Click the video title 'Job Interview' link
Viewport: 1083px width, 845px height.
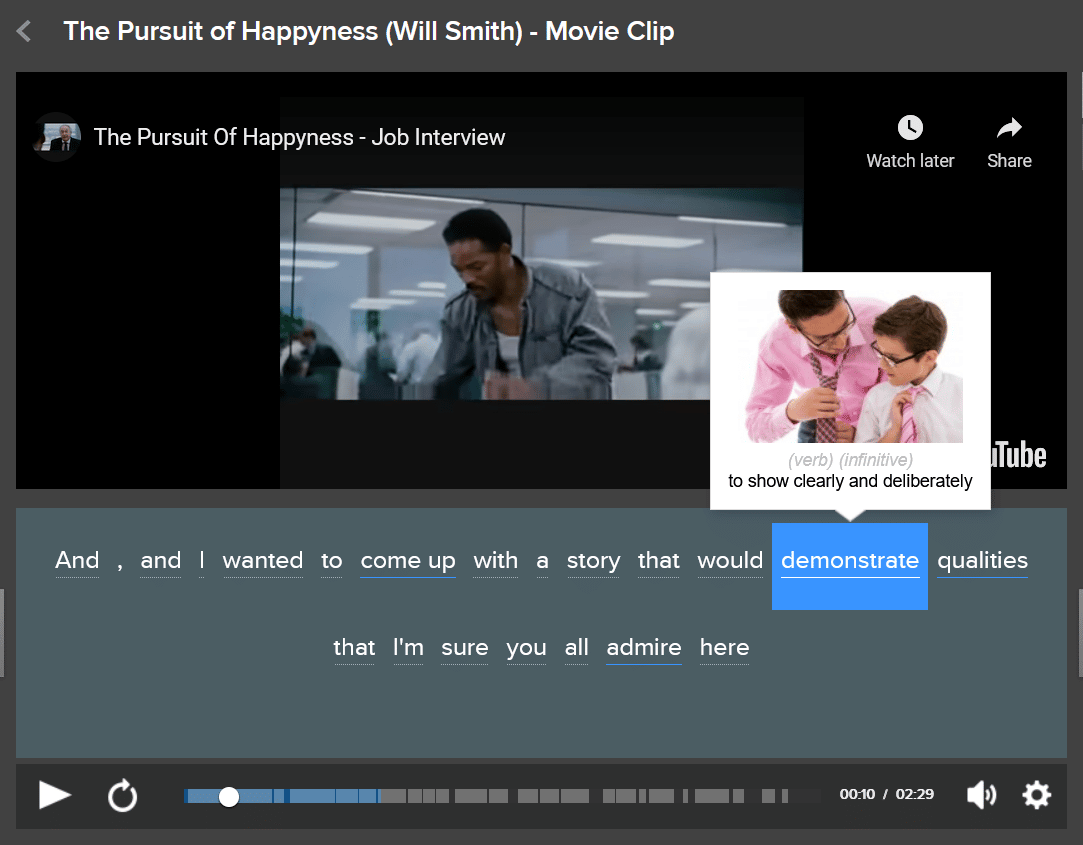(299, 137)
